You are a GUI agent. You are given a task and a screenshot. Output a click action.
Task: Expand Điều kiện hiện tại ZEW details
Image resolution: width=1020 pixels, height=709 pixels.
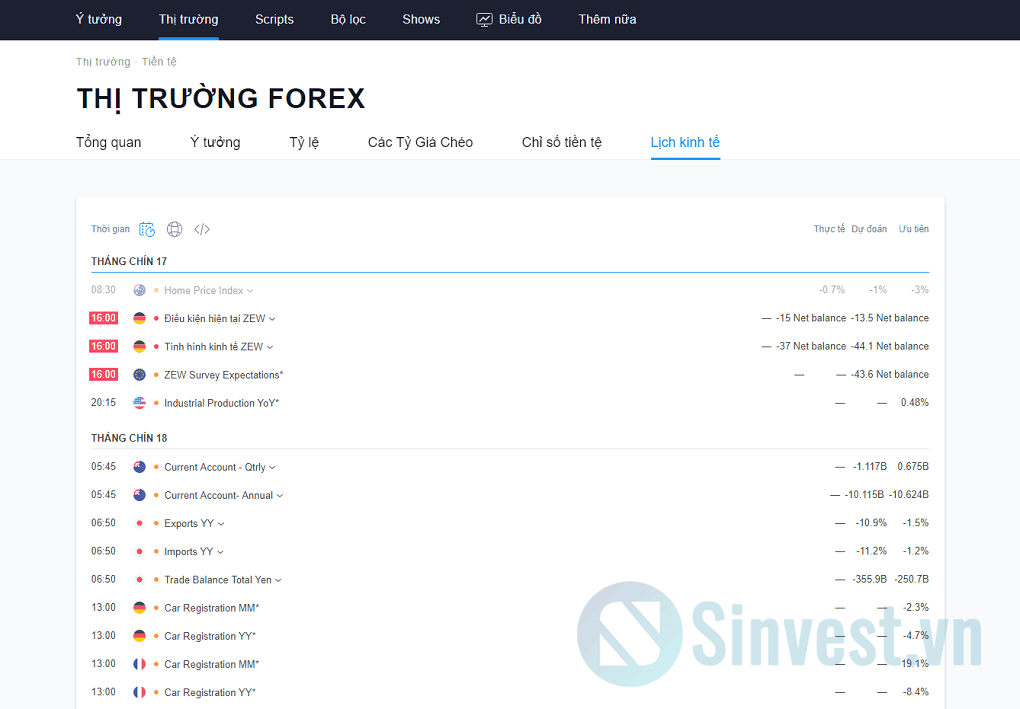272,319
